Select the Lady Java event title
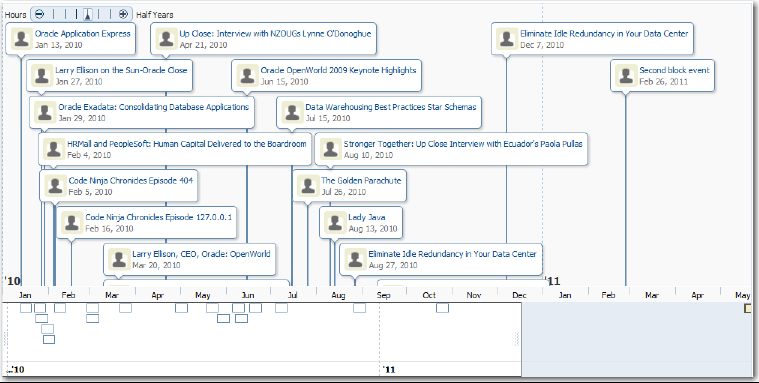Screen dimensions: 759x383 click(x=367, y=217)
